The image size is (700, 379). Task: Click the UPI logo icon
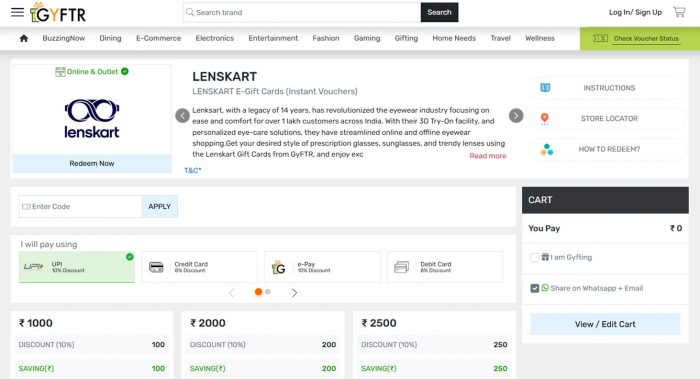click(x=34, y=267)
